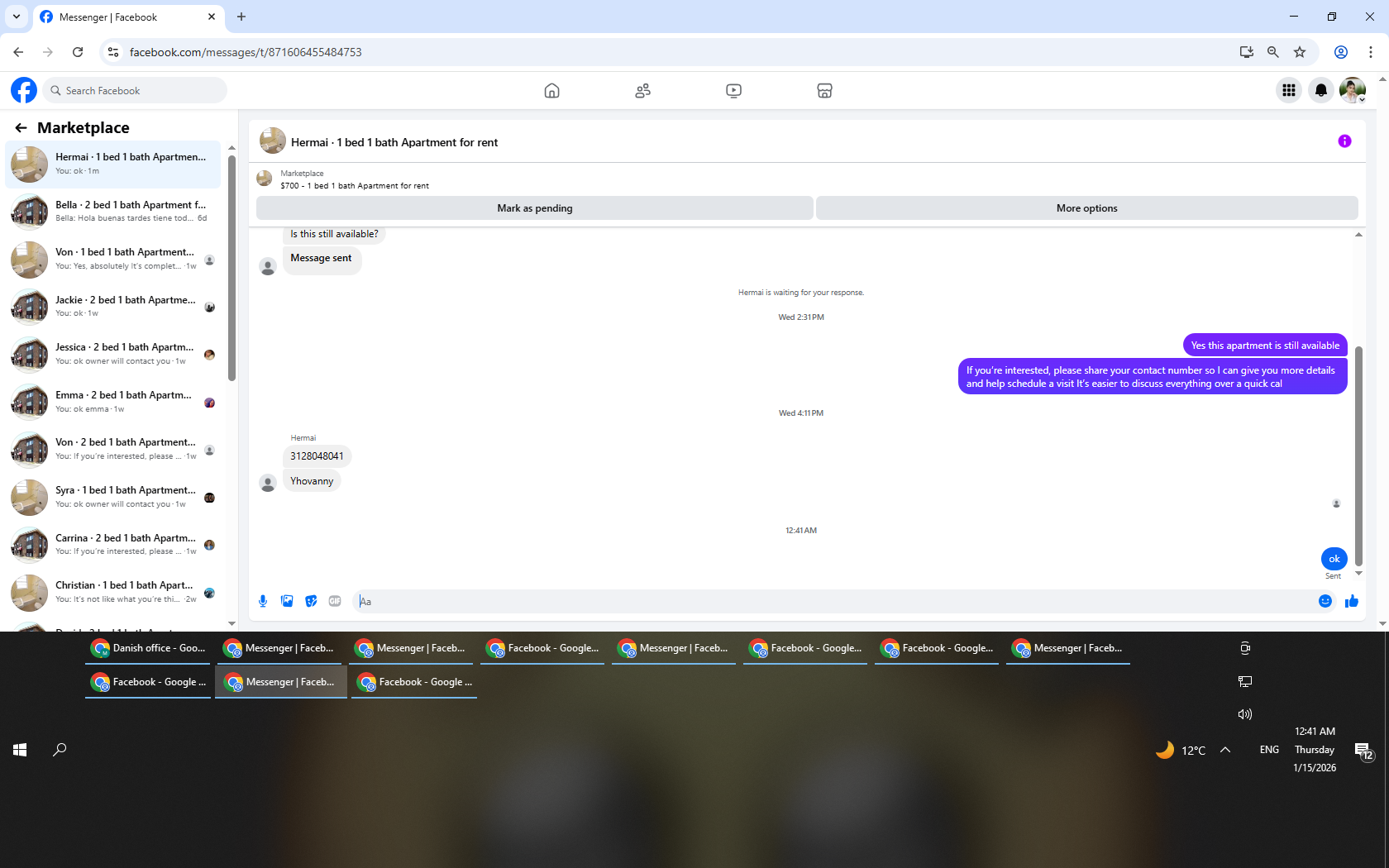The height and width of the screenshot is (868, 1389).
Task: Focus the Search Facebook field
Action: click(x=135, y=90)
